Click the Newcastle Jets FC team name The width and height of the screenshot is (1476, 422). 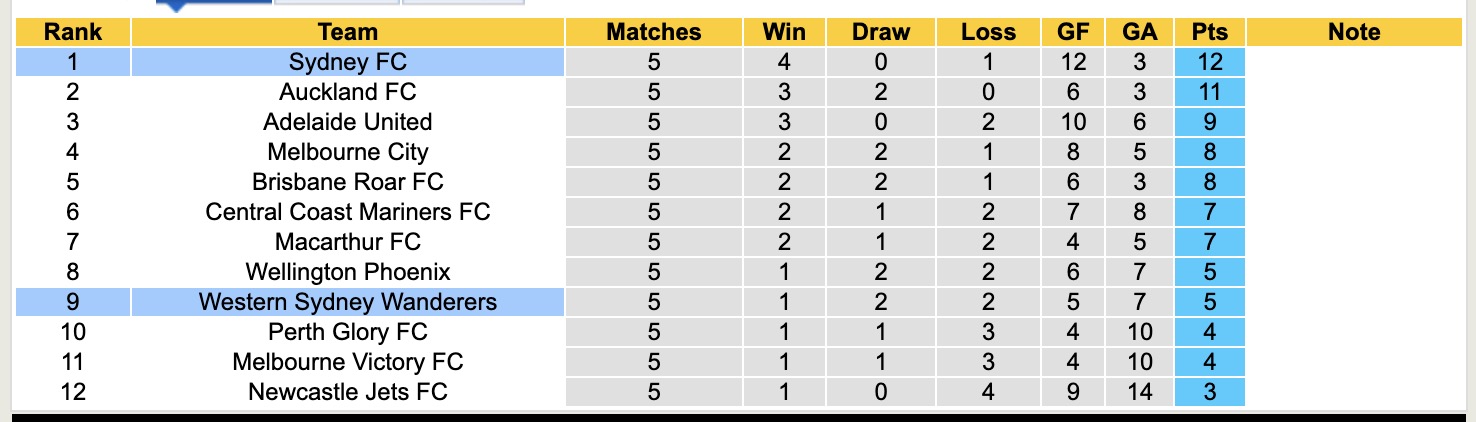[x=347, y=392]
